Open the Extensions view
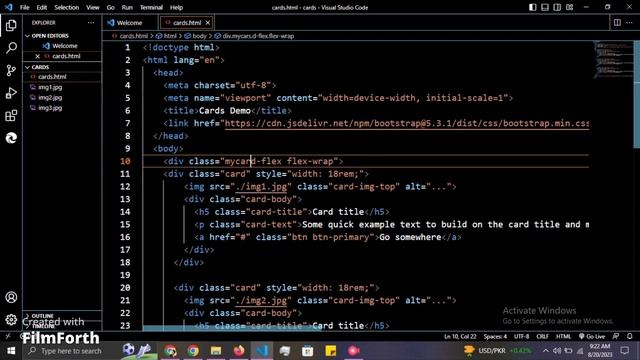The height and width of the screenshot is (360, 640). [11, 116]
